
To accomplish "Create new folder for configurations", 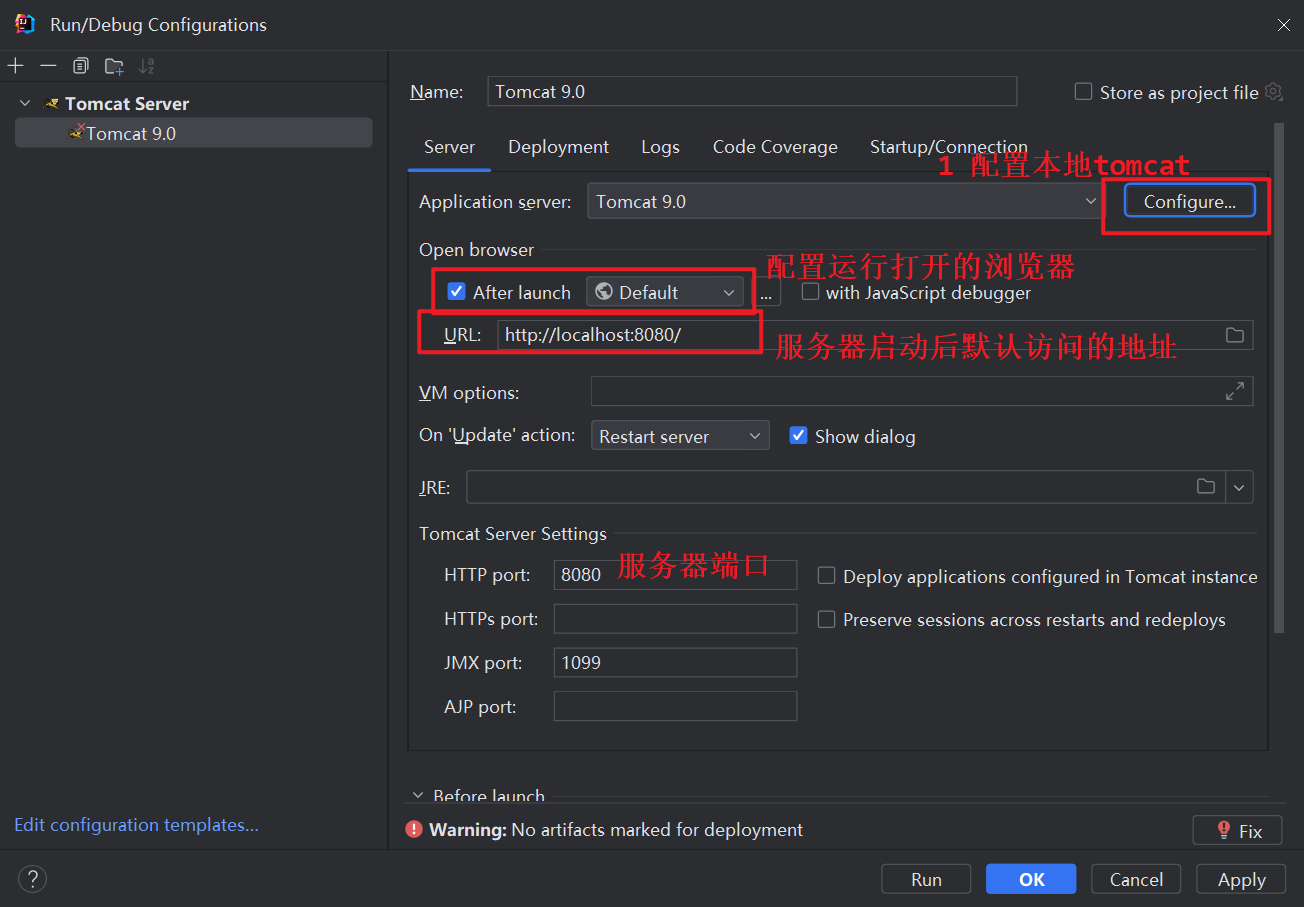I will point(114,66).
